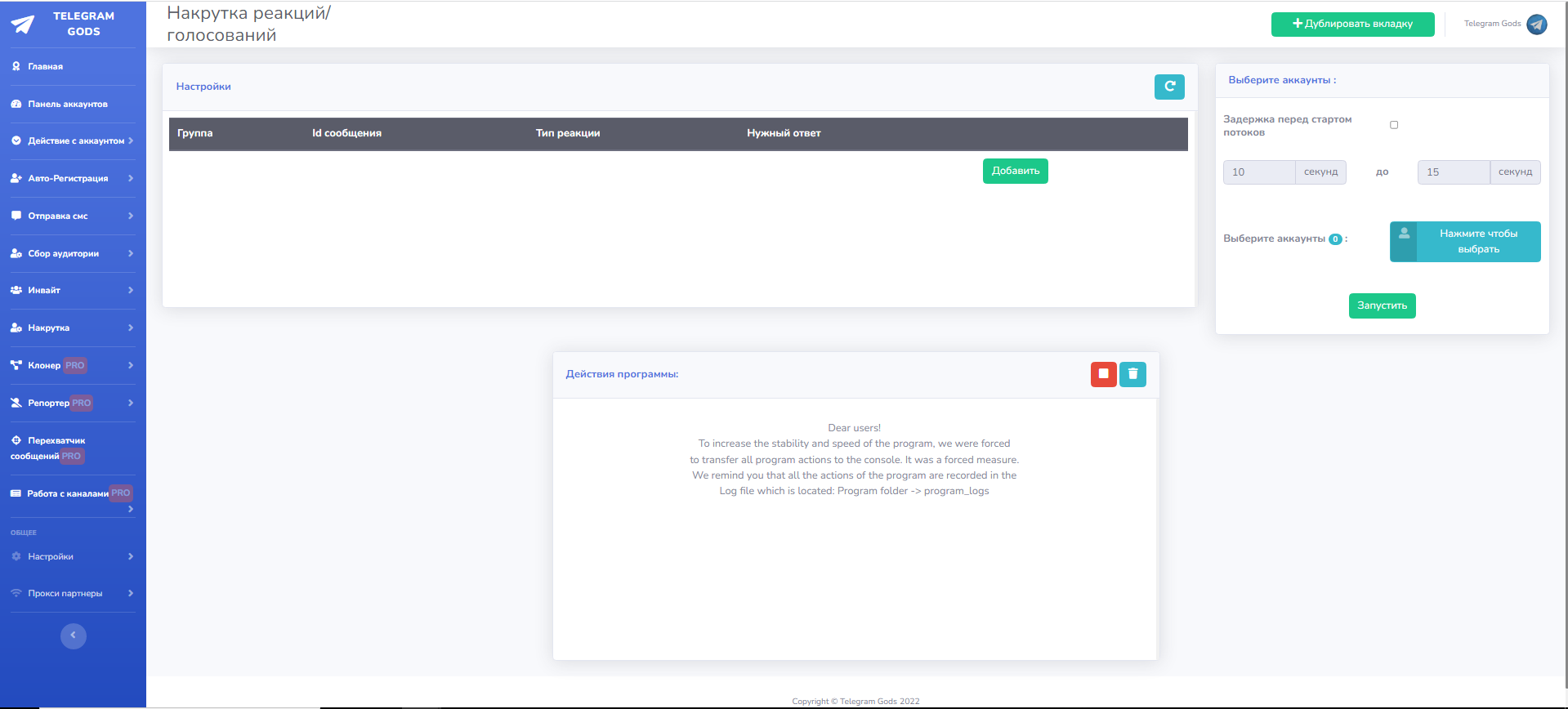Image resolution: width=1568 pixels, height=709 pixels.
Task: Click the Настройки panel heading
Action: pos(203,87)
